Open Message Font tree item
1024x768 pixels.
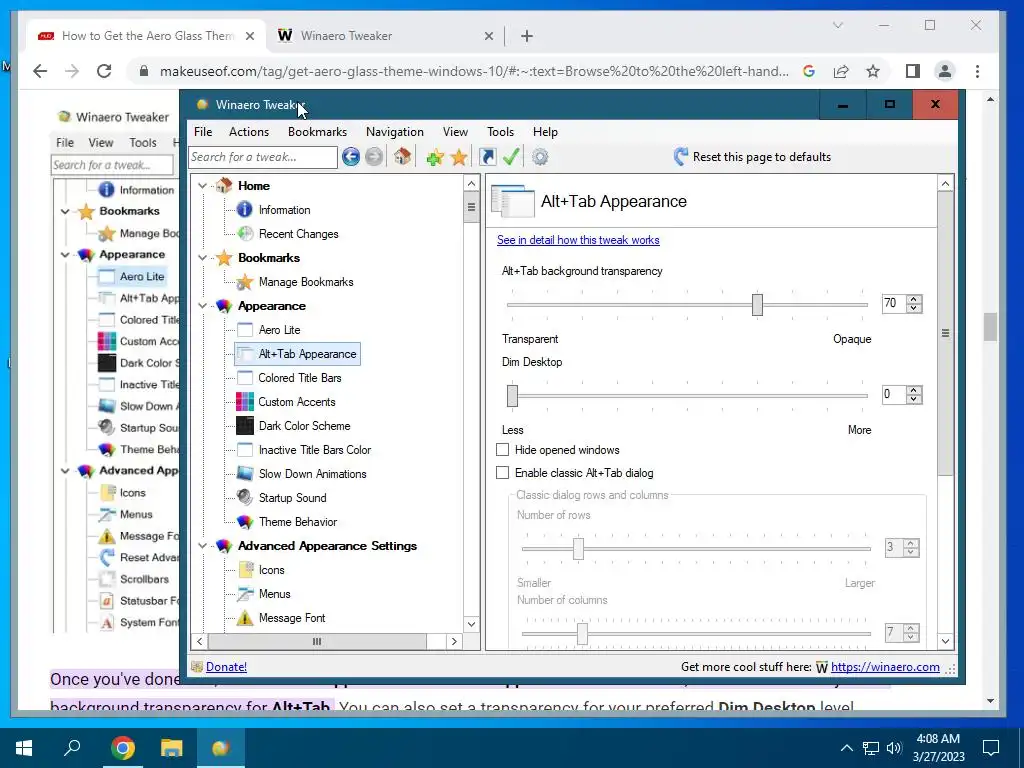(x=292, y=618)
